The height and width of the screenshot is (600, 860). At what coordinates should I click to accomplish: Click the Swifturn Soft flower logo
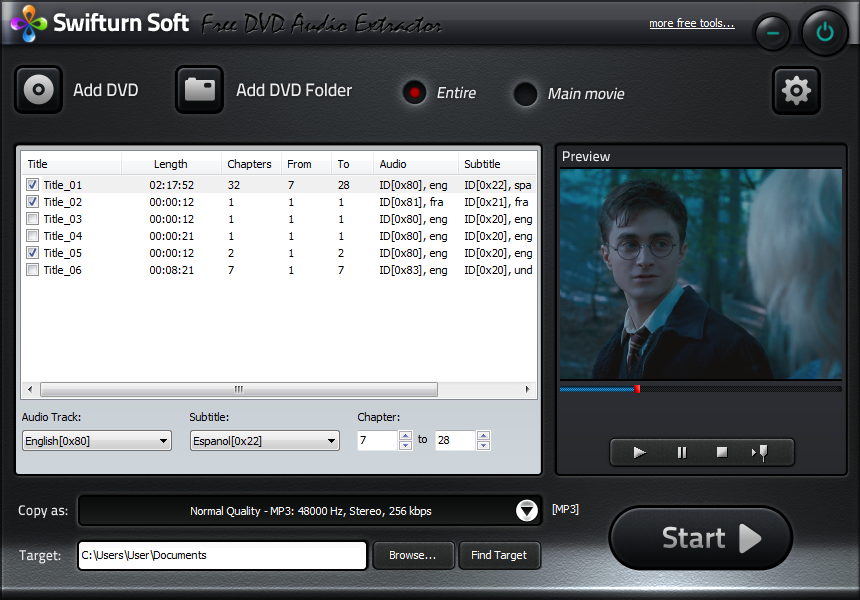29,24
